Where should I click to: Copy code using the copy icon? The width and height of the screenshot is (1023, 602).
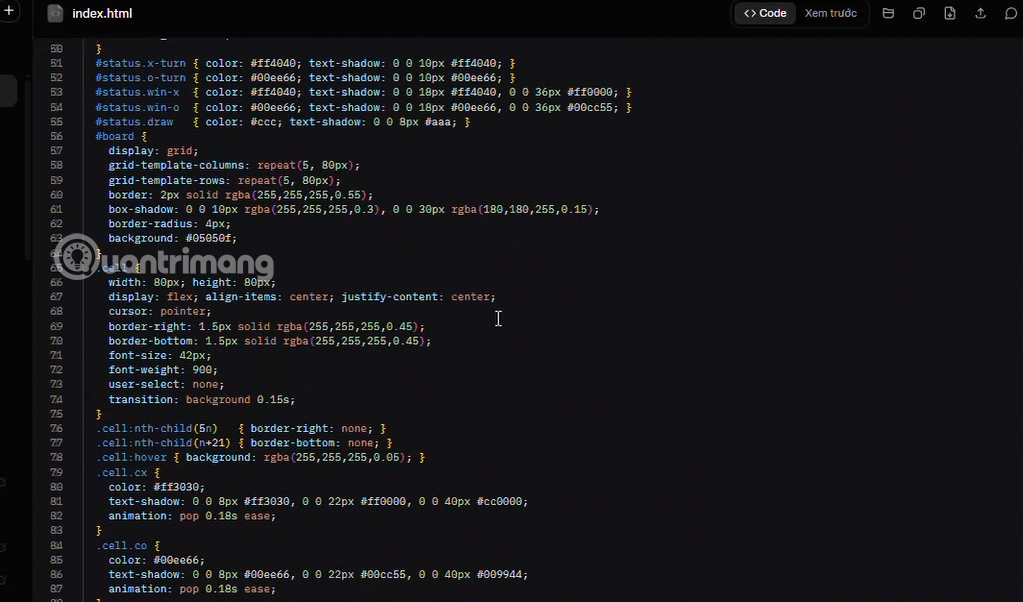(918, 13)
